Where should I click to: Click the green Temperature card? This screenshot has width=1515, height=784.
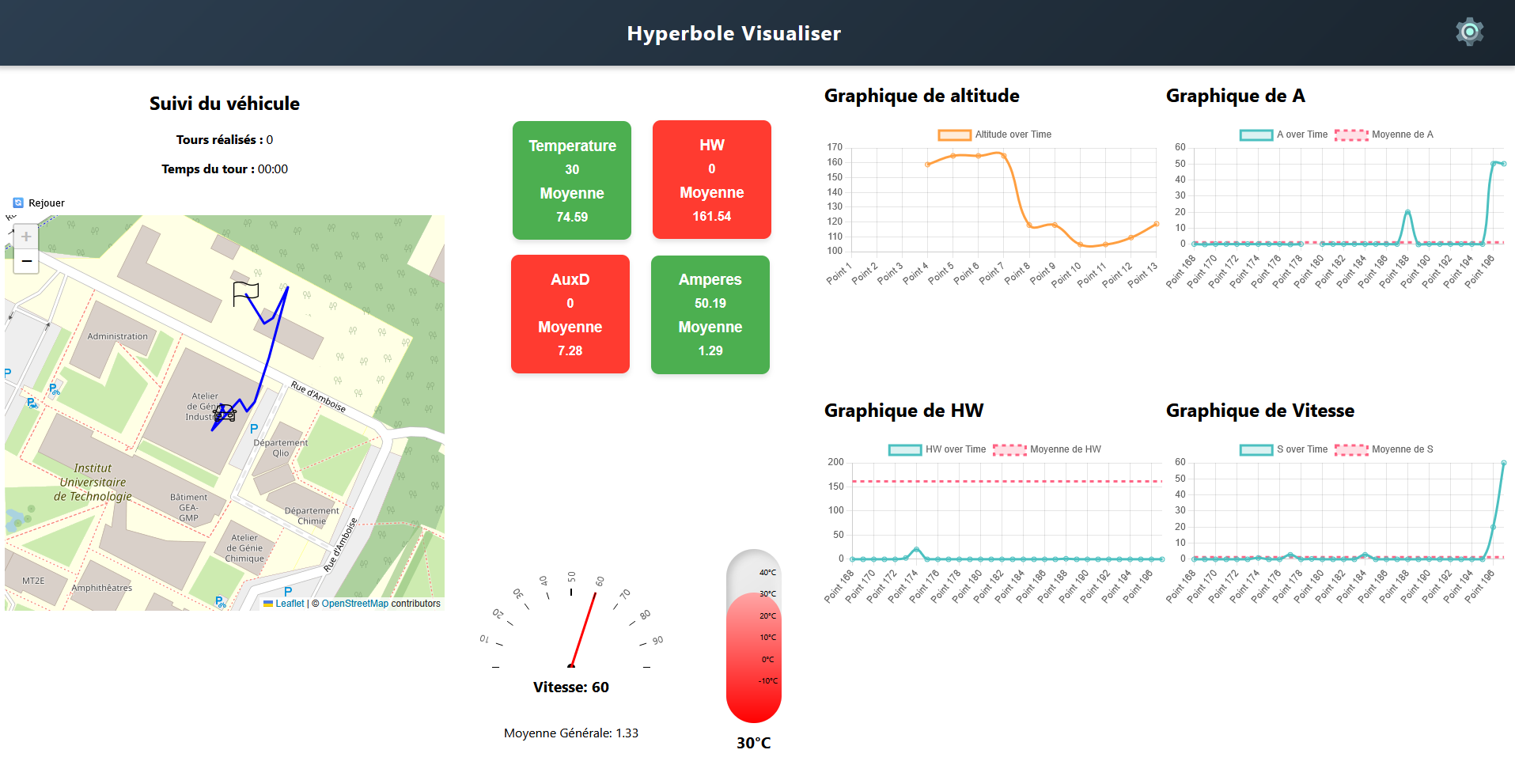572,180
